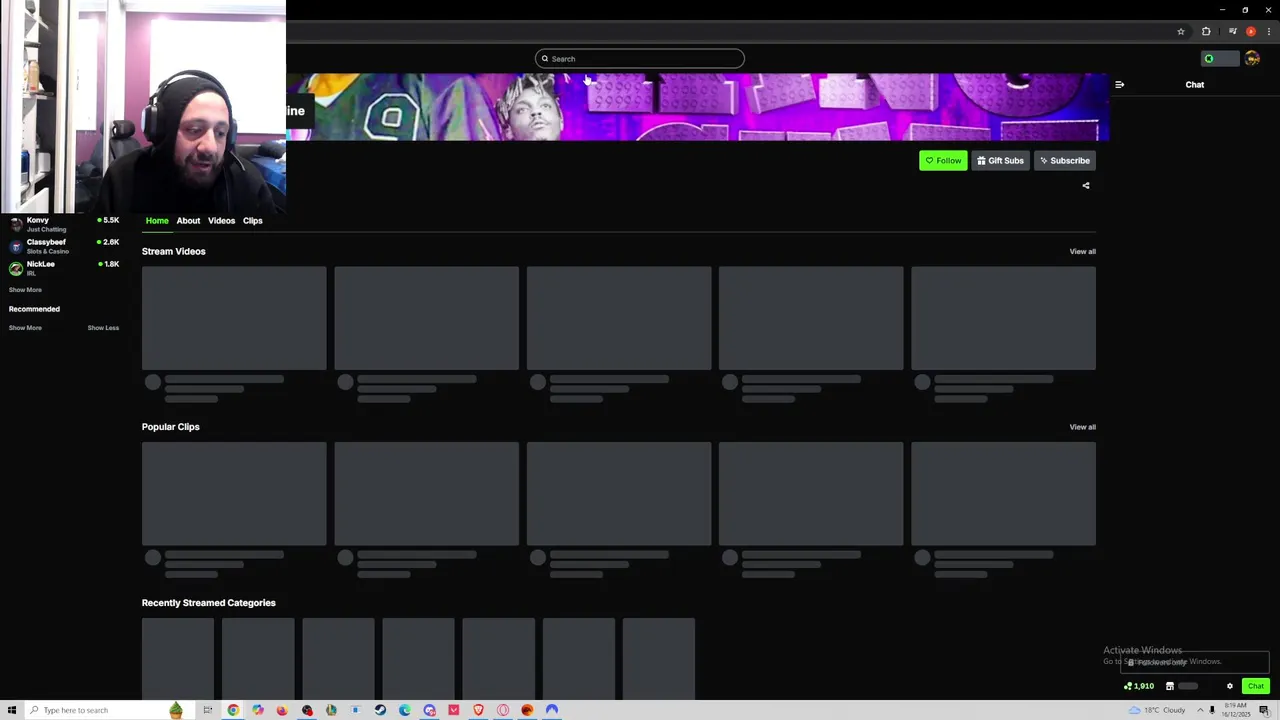Screen dimensions: 1280x720
Task: Open Brave browser from taskbar
Action: (478, 710)
